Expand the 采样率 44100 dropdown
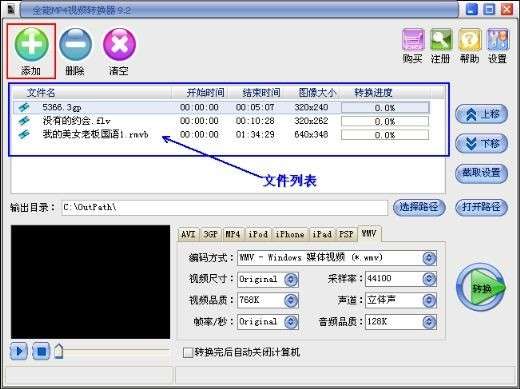The height and width of the screenshot is (389, 520). (429, 279)
